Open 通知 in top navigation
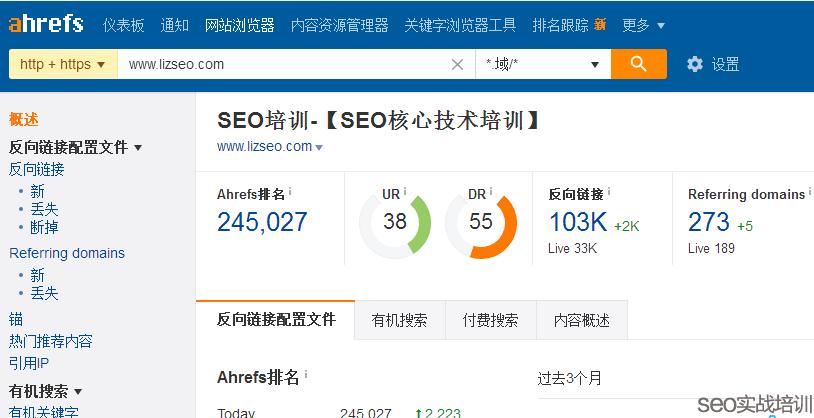814x418 pixels. tap(174, 25)
